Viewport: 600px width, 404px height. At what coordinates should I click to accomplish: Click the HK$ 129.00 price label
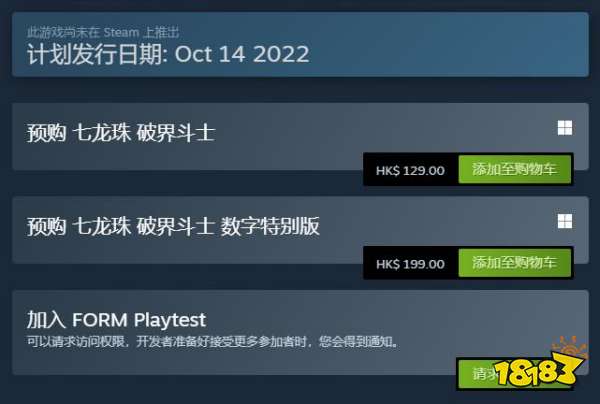pos(410,171)
